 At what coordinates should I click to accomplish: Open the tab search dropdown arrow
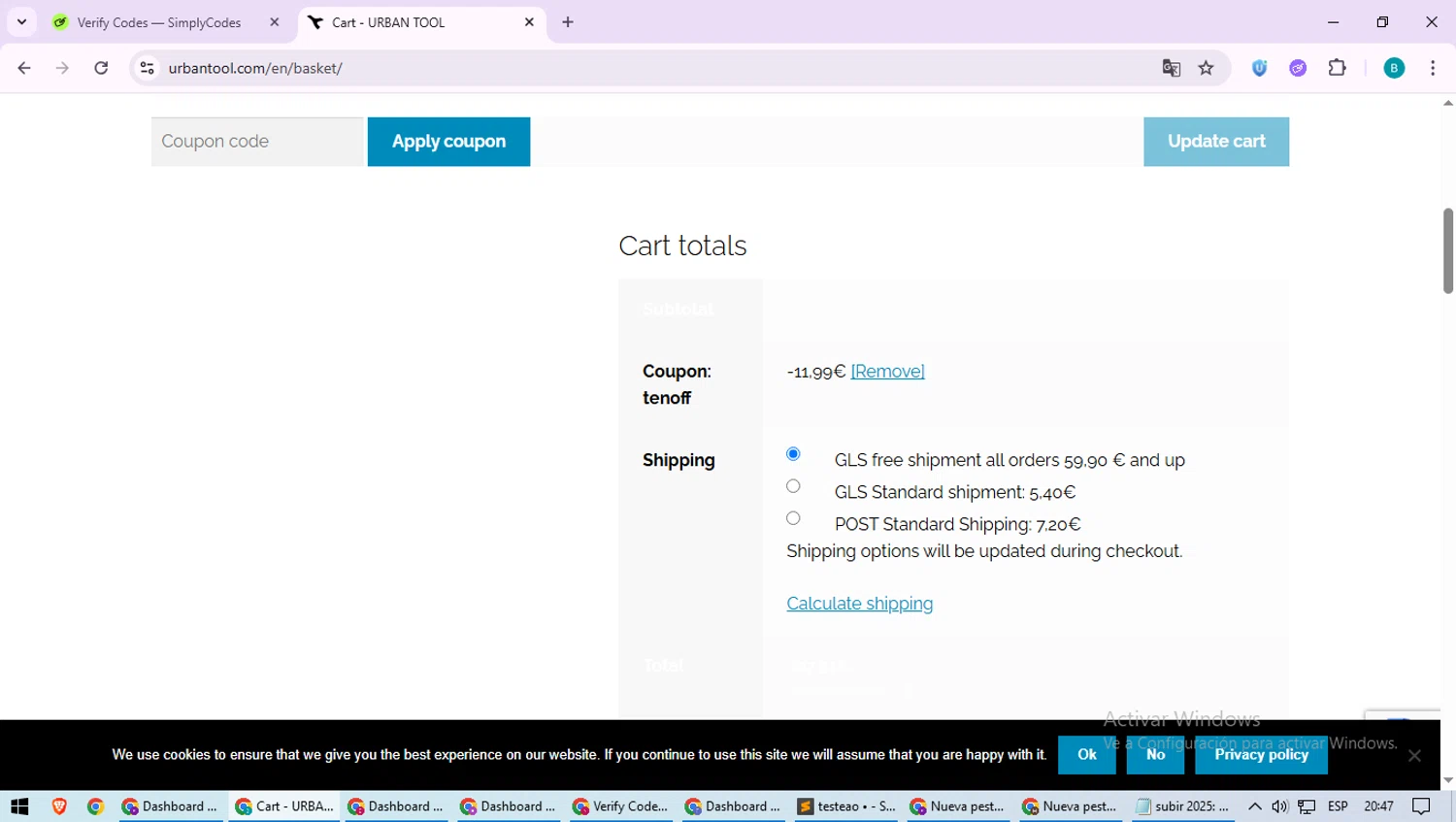pyautogui.click(x=21, y=22)
